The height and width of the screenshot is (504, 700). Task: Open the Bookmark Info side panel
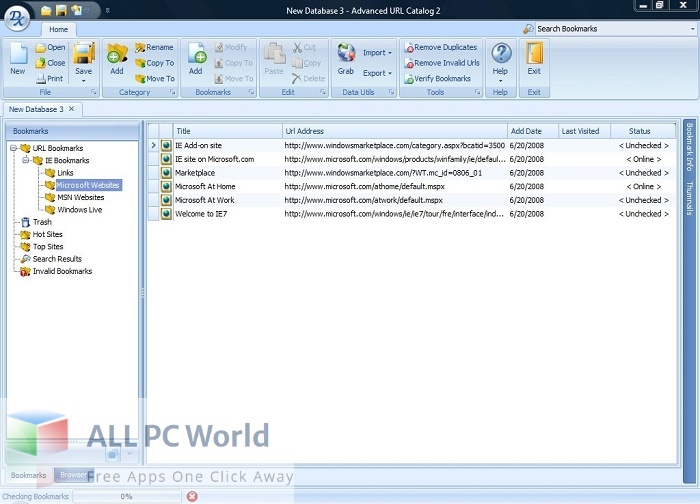pos(690,147)
